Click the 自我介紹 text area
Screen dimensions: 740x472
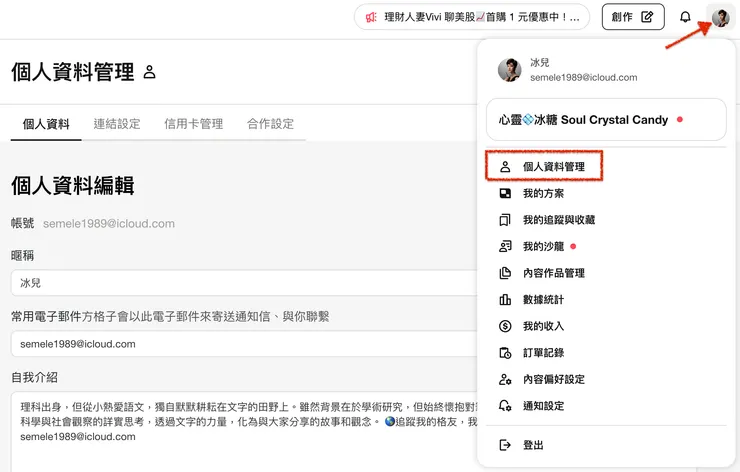pyautogui.click(x=245, y=431)
